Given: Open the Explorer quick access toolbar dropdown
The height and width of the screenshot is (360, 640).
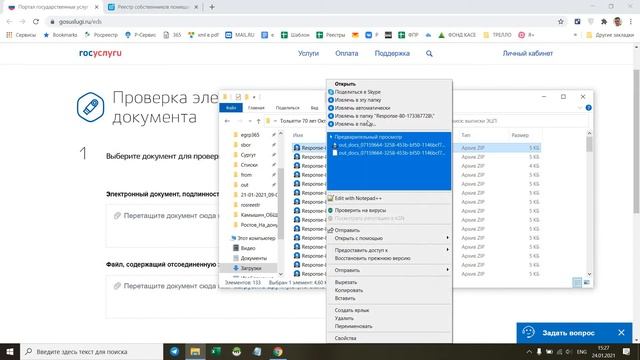Looking at the screenshot, I should tap(254, 97).
